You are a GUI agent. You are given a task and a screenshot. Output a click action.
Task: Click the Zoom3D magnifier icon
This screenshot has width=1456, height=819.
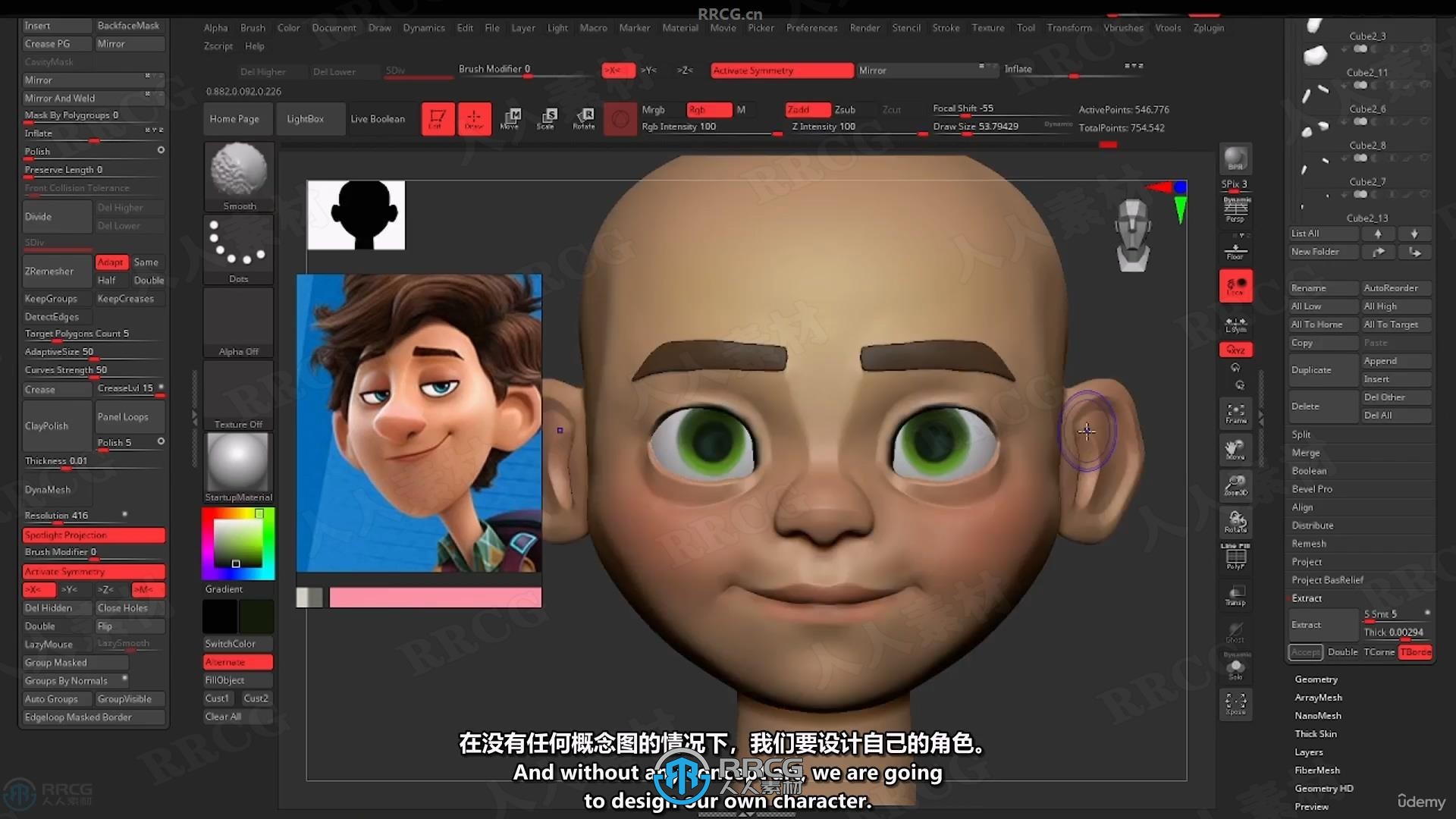(1235, 485)
